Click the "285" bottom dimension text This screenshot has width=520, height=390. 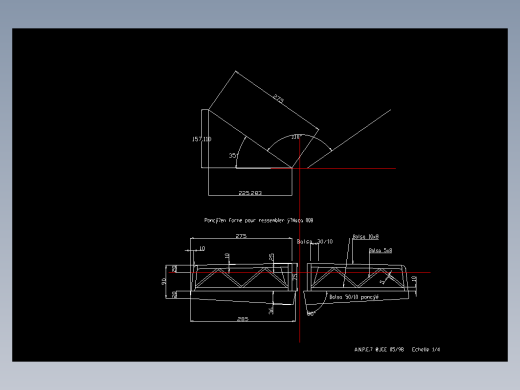pos(242,319)
